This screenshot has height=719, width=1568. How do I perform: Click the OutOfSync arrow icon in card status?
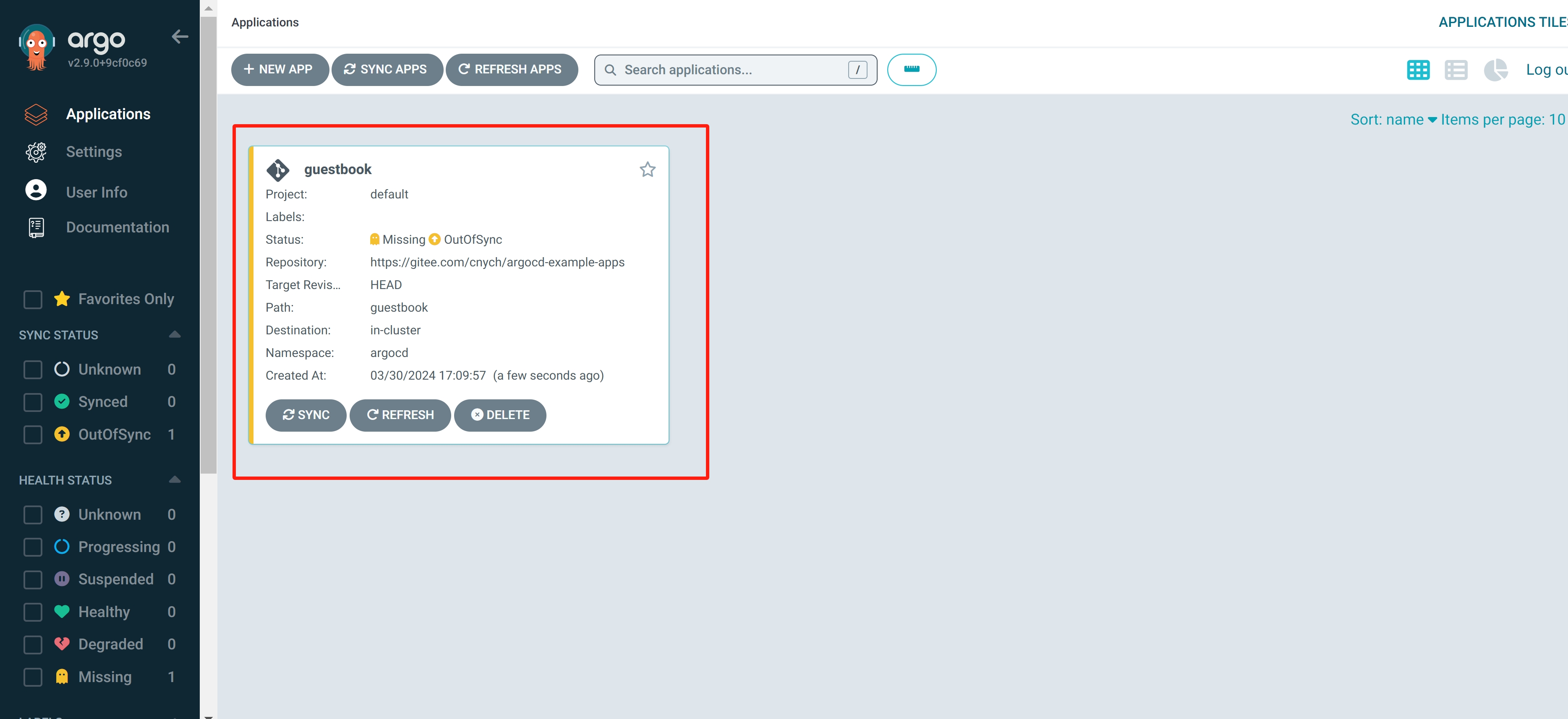[x=434, y=239]
